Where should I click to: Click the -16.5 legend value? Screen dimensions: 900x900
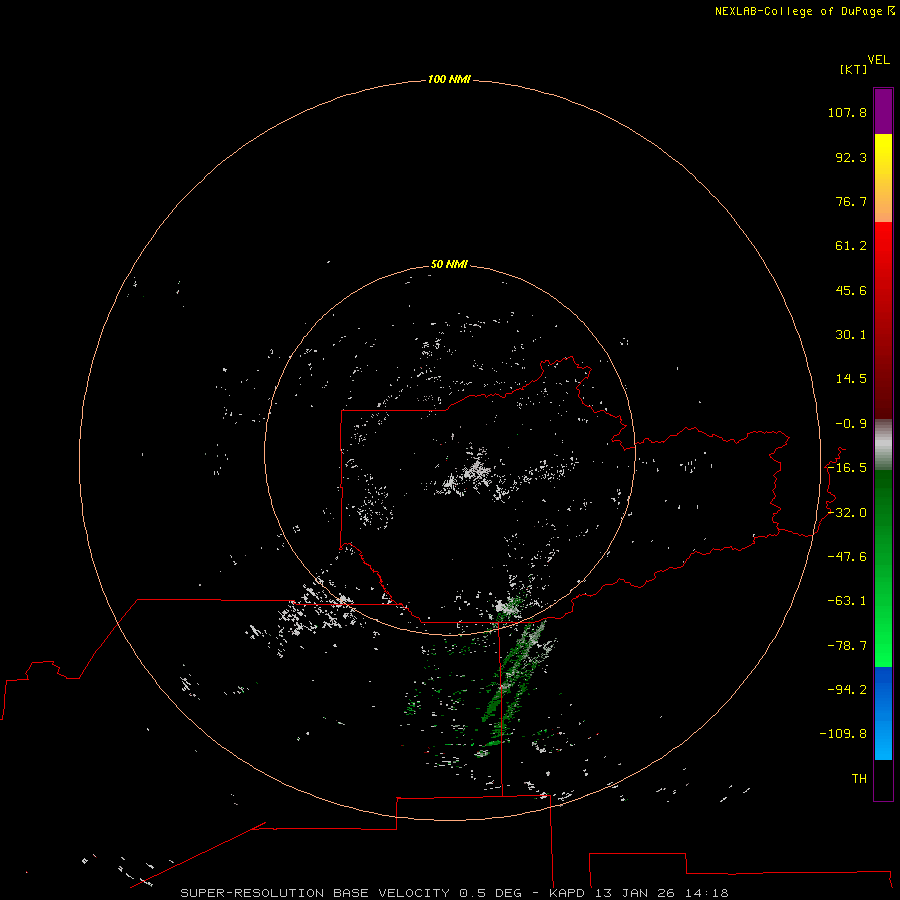847,468
